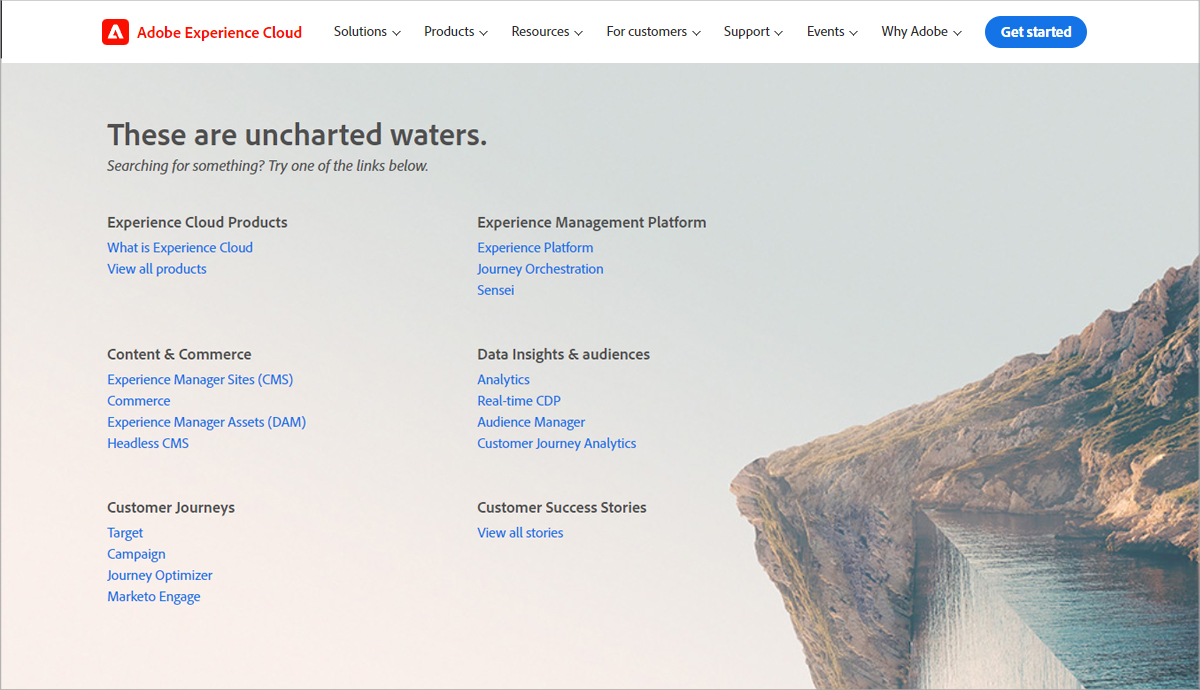
Task: Open the Journey Optimizer link
Action: (x=160, y=575)
